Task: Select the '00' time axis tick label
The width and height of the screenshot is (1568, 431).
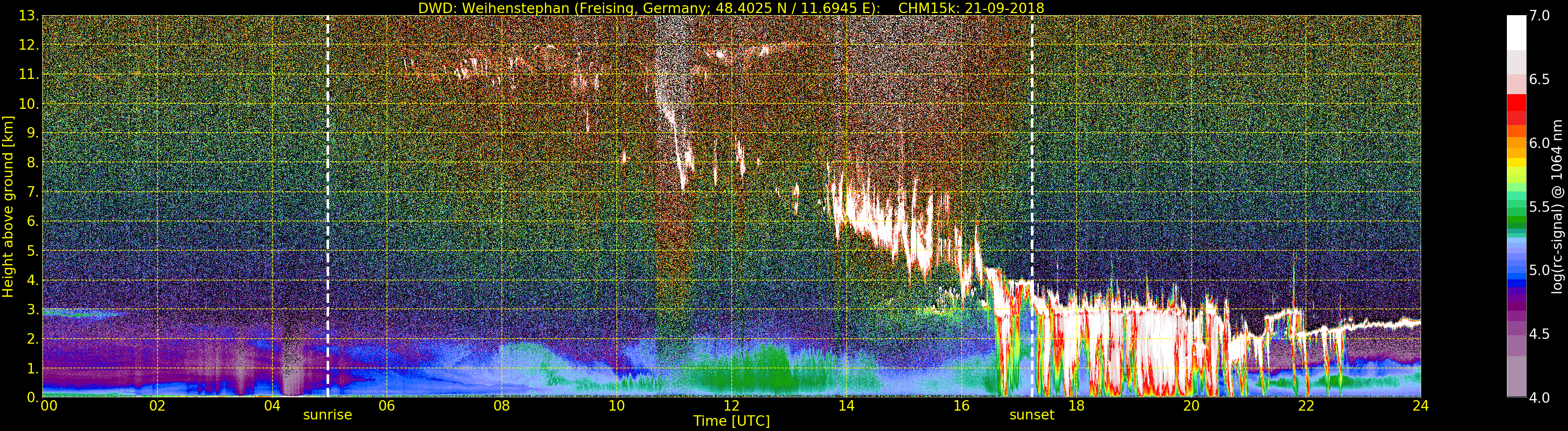Action: coord(49,406)
